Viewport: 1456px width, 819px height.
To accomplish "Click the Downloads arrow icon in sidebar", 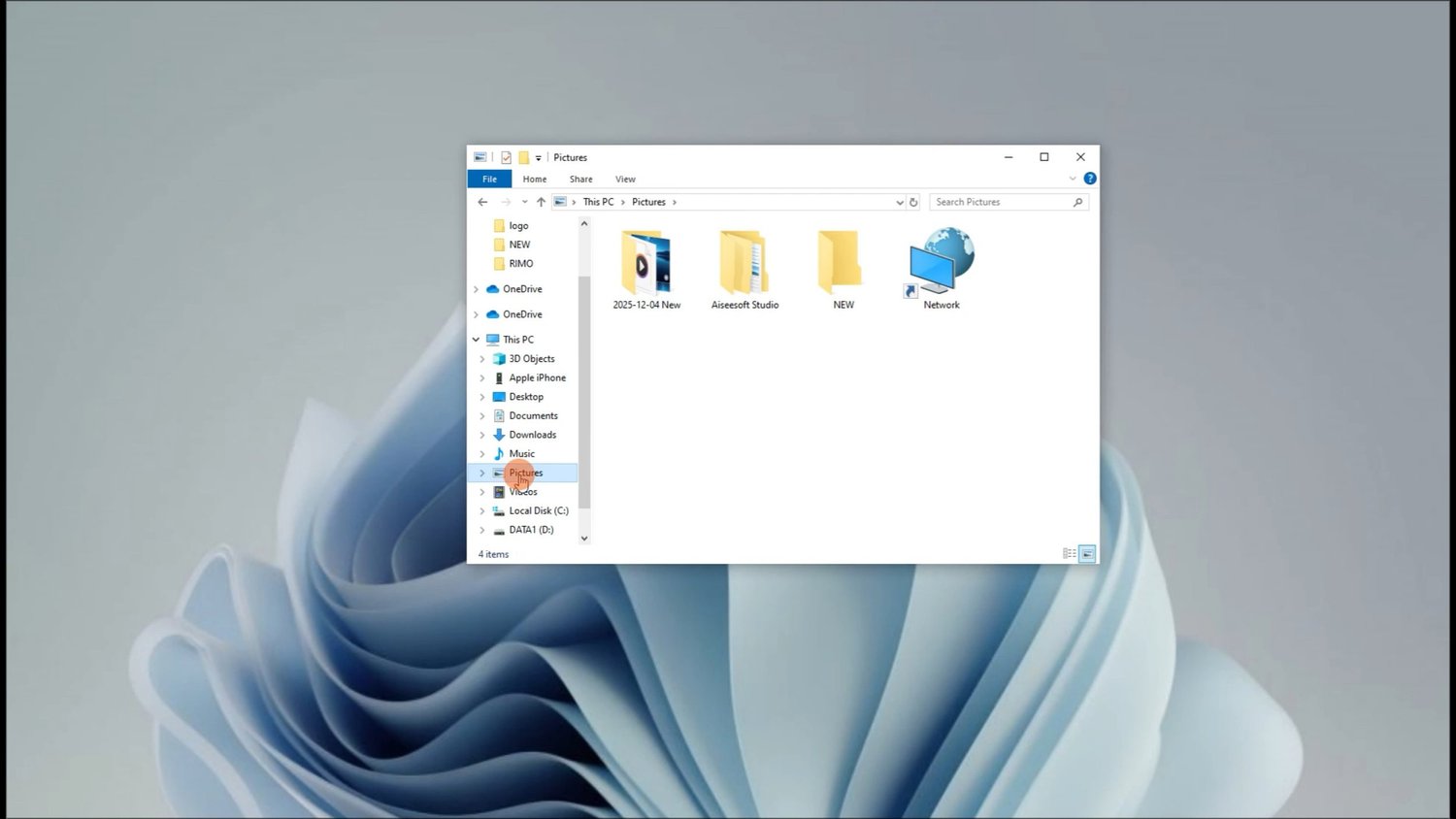I will point(499,435).
